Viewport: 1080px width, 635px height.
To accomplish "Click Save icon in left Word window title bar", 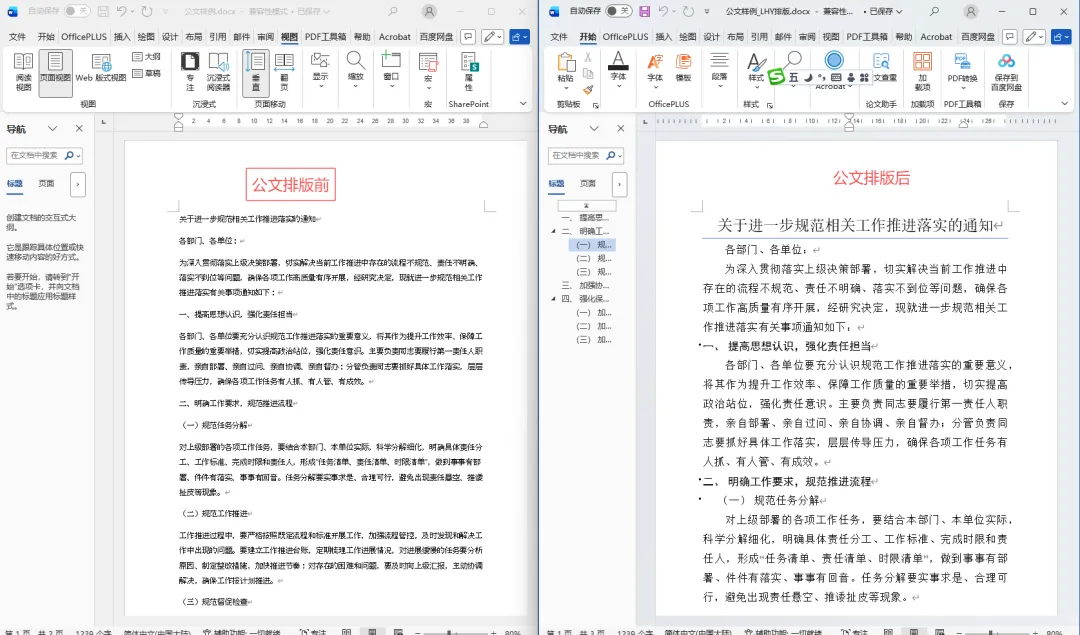I will point(103,11).
